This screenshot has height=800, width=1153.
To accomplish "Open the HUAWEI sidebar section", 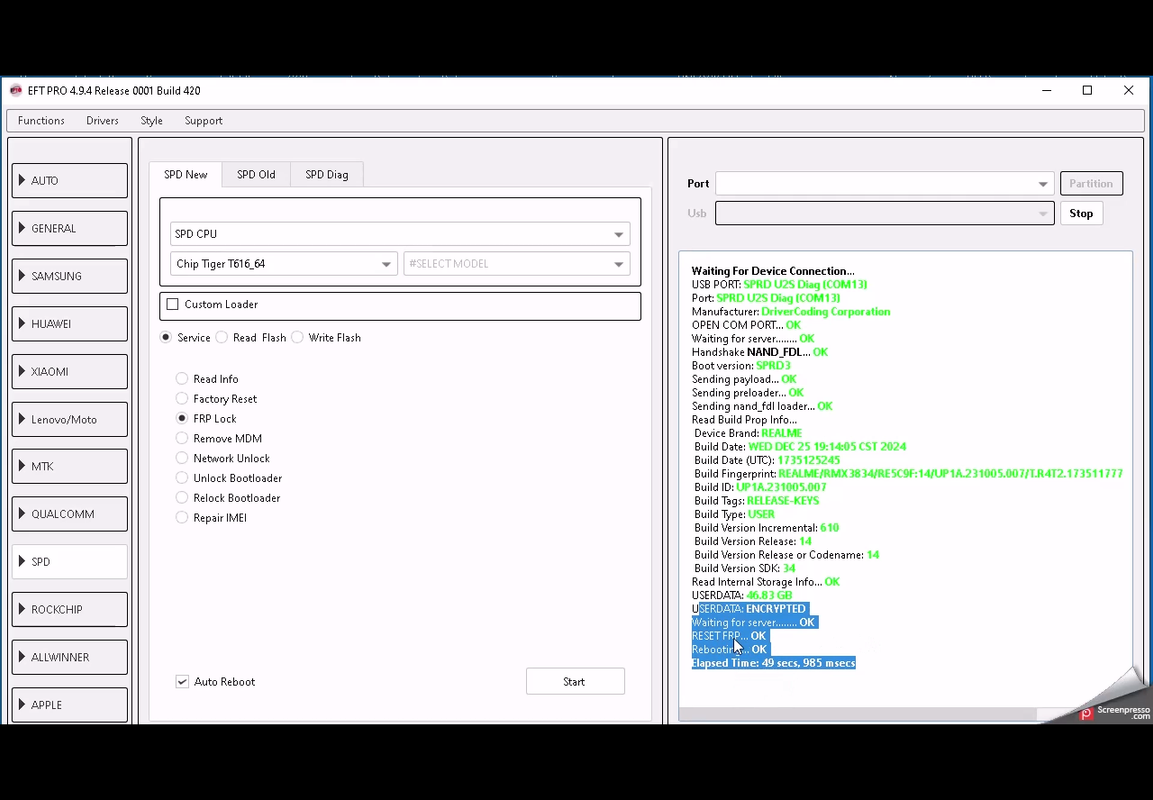I will coord(70,324).
